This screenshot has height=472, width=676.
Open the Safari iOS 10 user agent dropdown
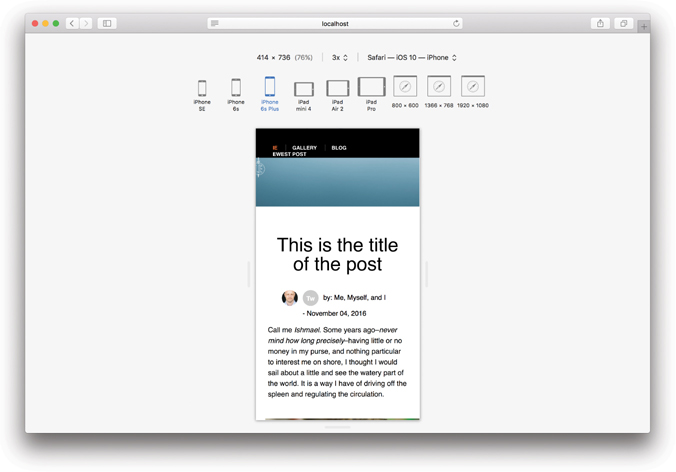point(411,58)
